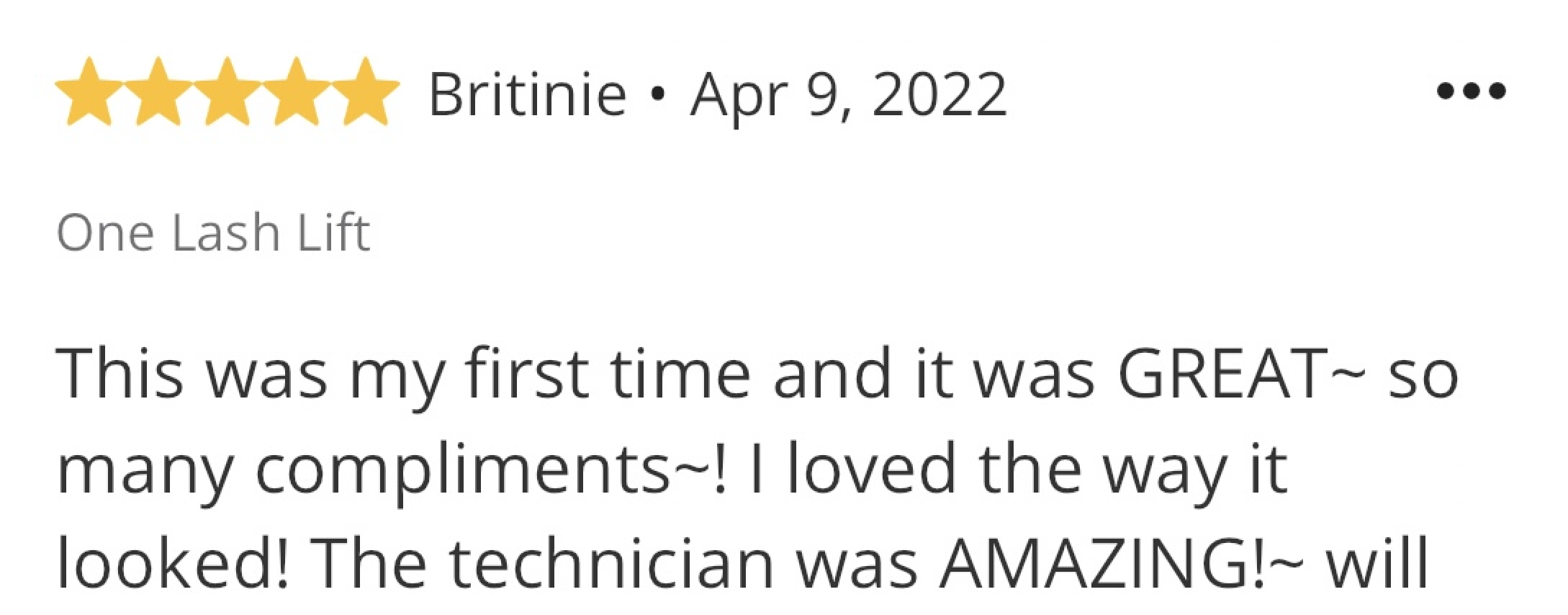This screenshot has height=615, width=1568.
Task: Click the fifth rating star next to Britinie
Action: (366, 92)
